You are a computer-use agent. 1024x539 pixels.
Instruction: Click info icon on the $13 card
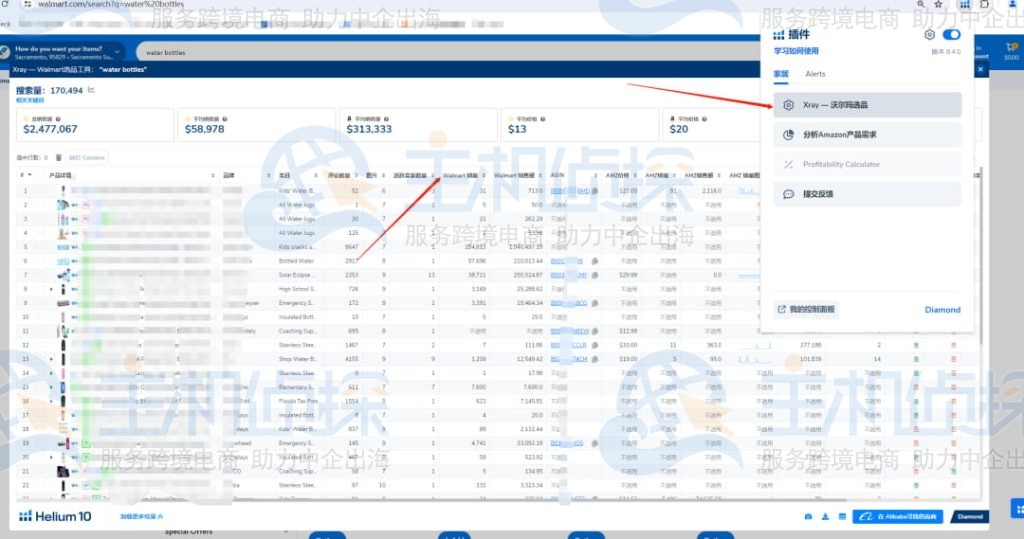[x=543, y=119]
